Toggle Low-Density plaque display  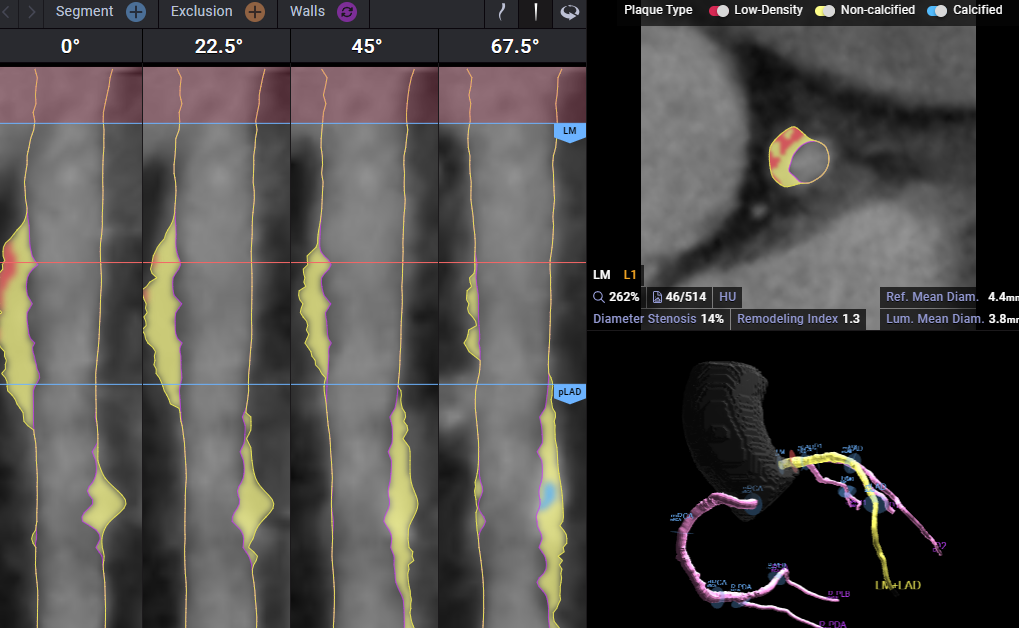point(718,10)
